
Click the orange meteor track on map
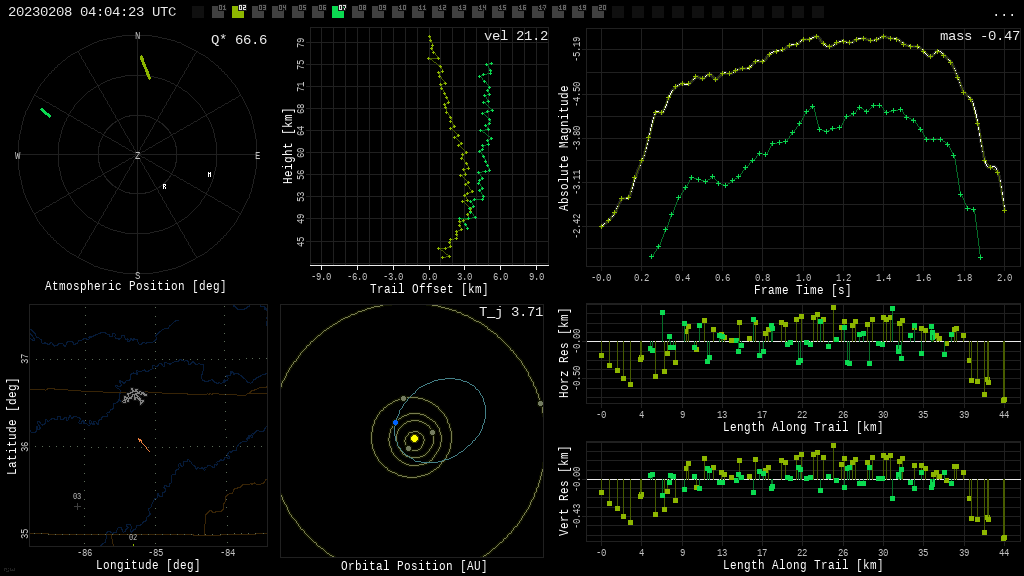coord(144,445)
